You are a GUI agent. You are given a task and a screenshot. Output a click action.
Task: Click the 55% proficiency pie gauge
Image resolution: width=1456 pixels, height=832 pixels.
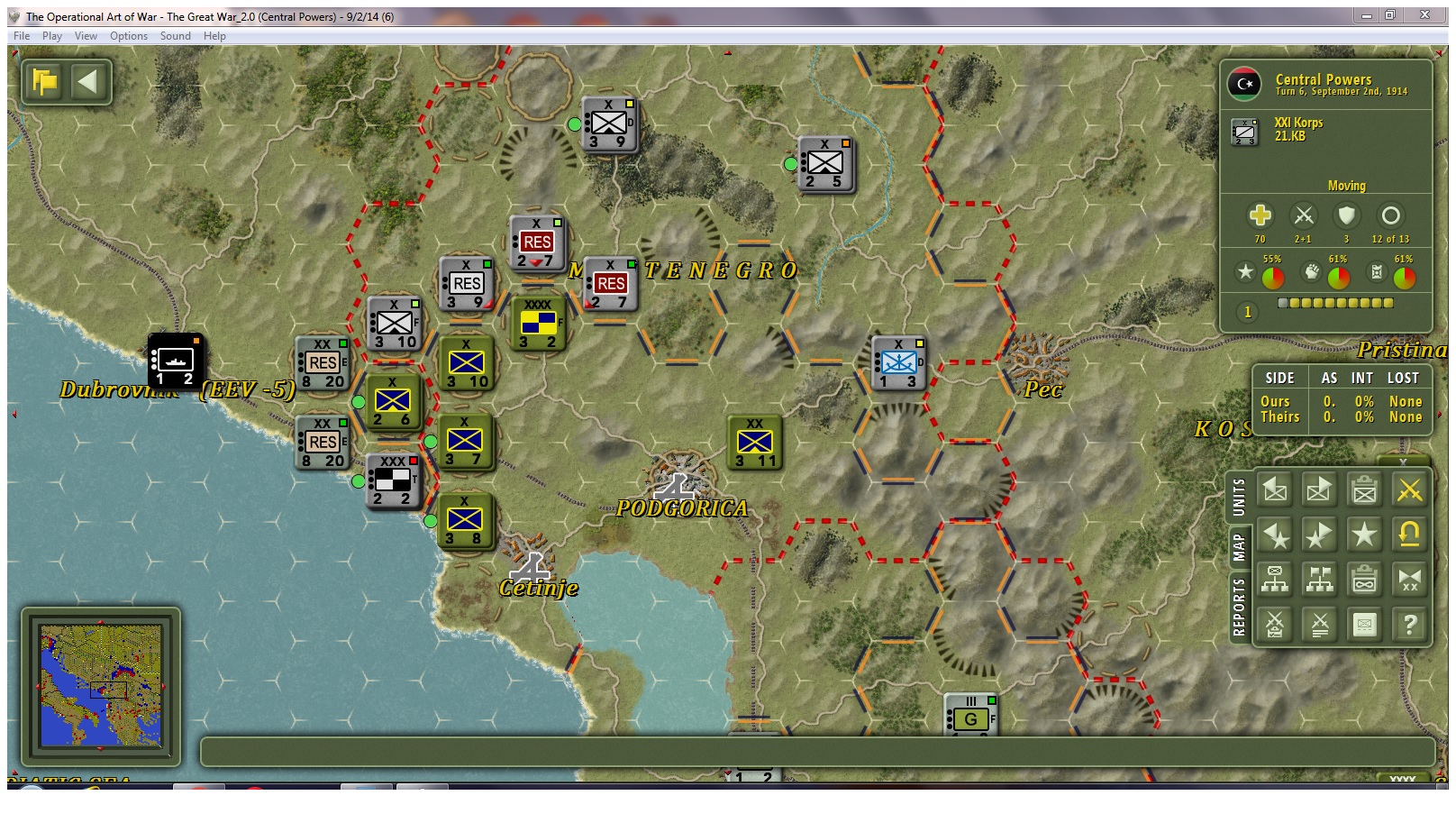[x=1272, y=278]
